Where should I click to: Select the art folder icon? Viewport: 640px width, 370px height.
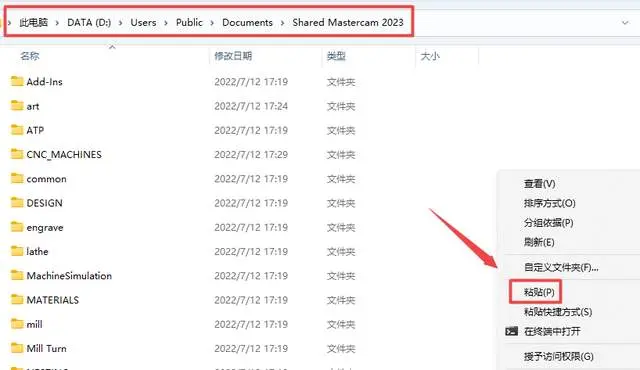[17, 106]
